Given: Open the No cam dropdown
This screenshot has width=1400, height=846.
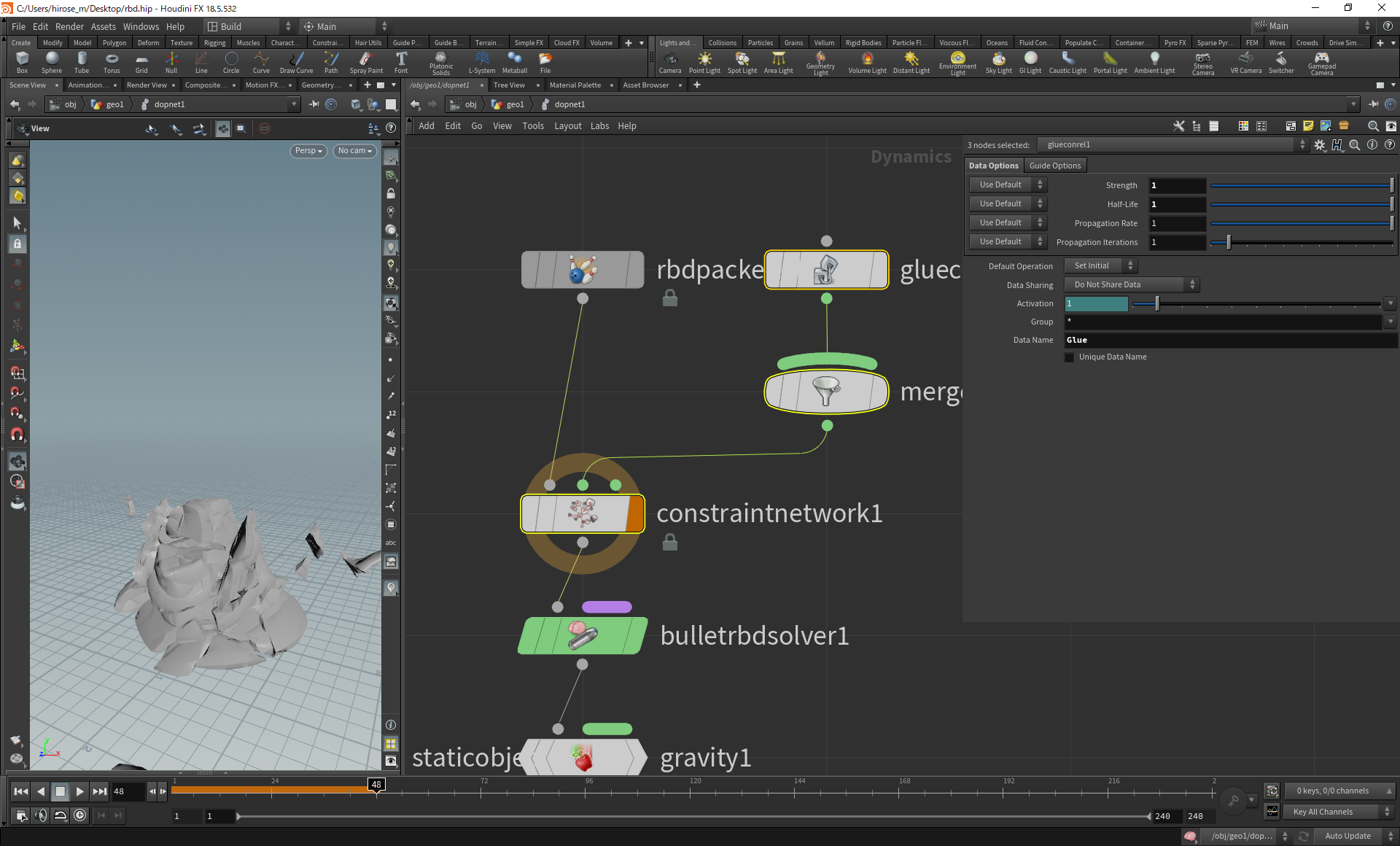Looking at the screenshot, I should click(355, 151).
